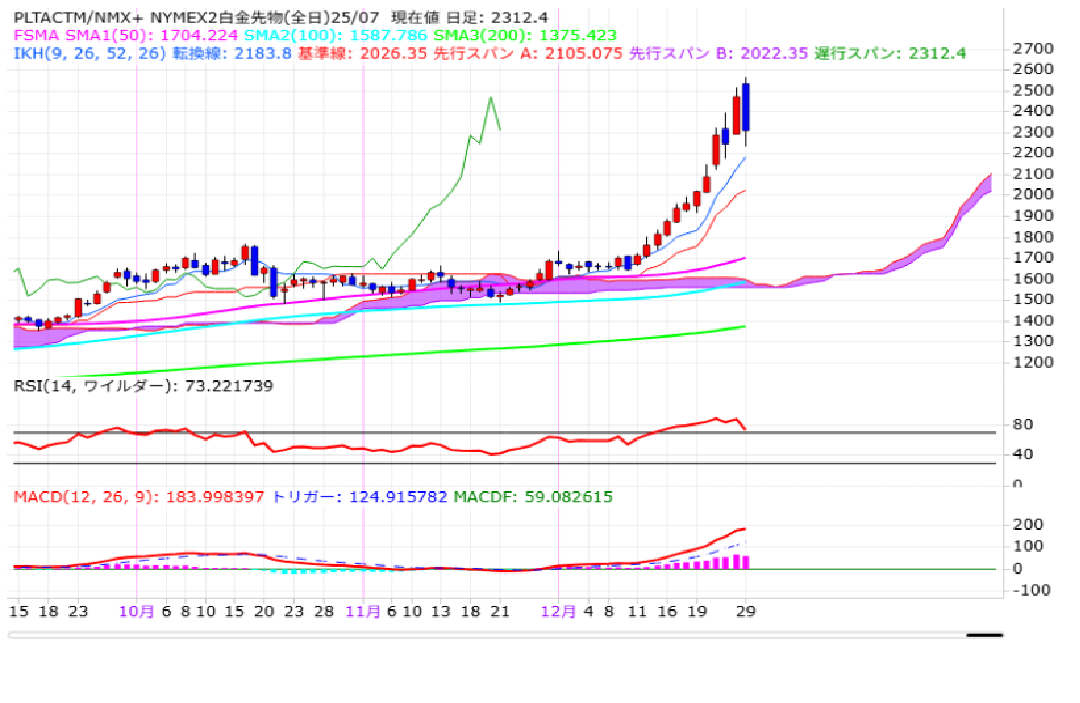Click the latest blue candlestick at 29
The image size is (1080, 703).
coord(746,107)
